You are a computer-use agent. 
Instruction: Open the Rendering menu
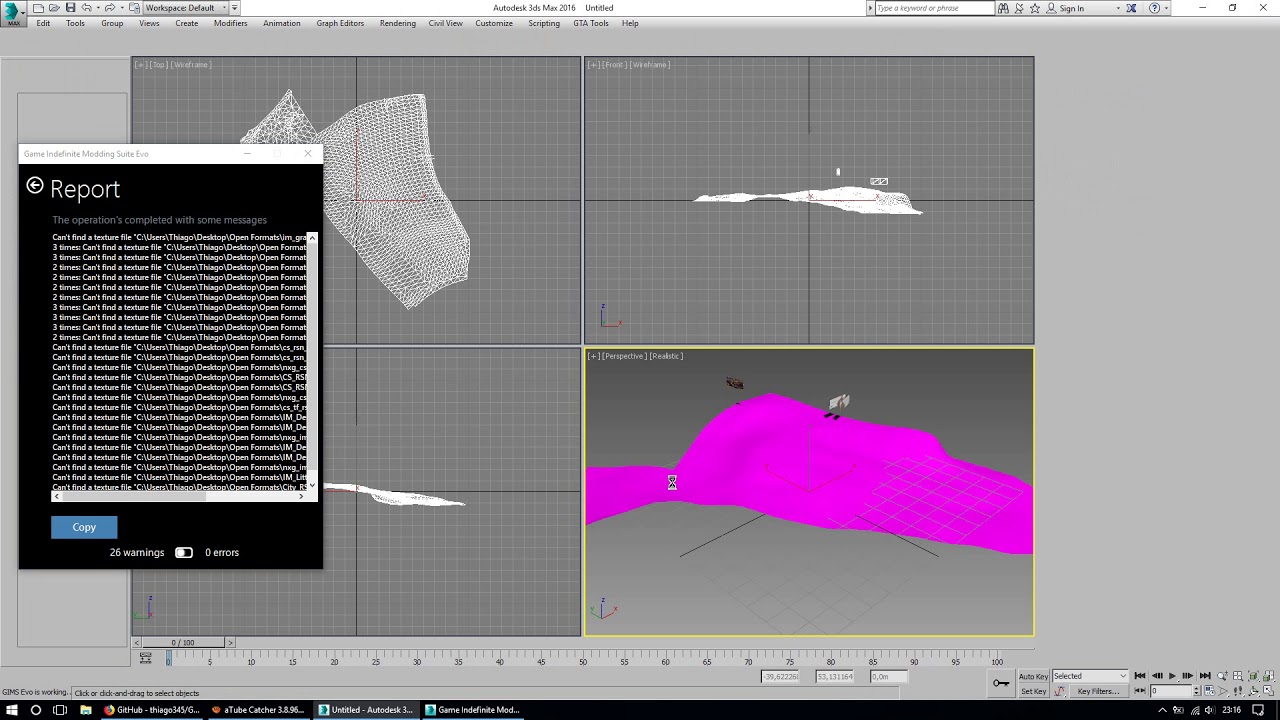[397, 23]
